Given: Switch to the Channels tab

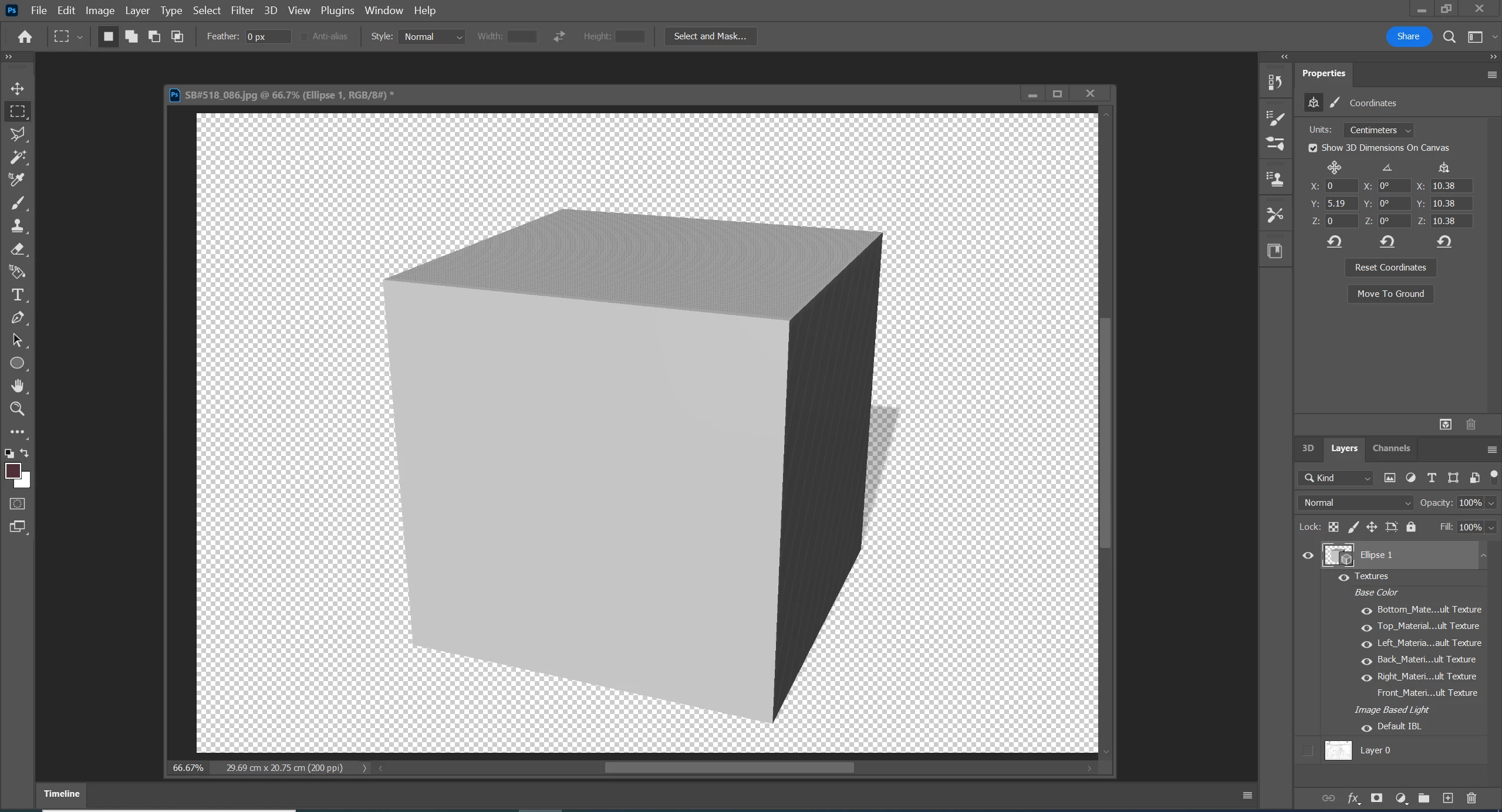Looking at the screenshot, I should pos(1390,448).
